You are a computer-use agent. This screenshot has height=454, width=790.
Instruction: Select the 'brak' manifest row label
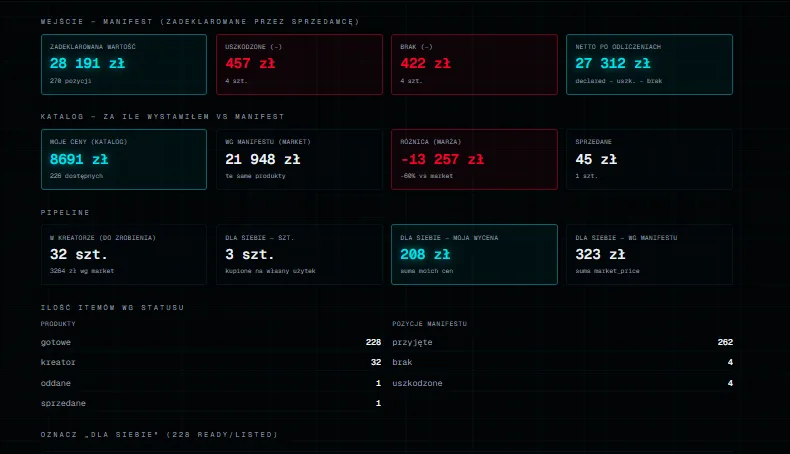point(402,362)
